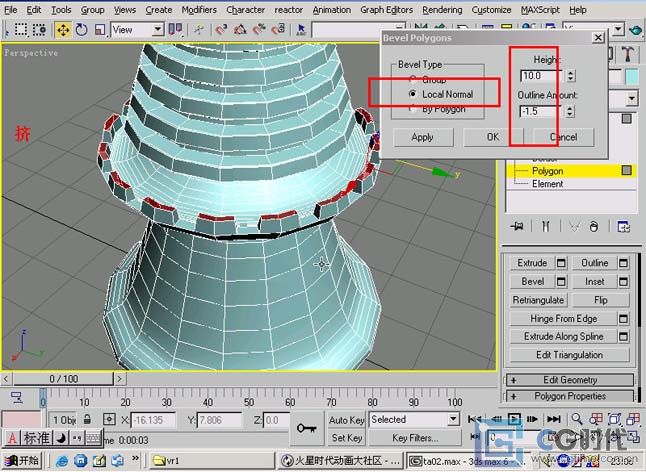This screenshot has height=472, width=646.
Task: Open the Utilities hammer panel tab
Action: [628, 54]
